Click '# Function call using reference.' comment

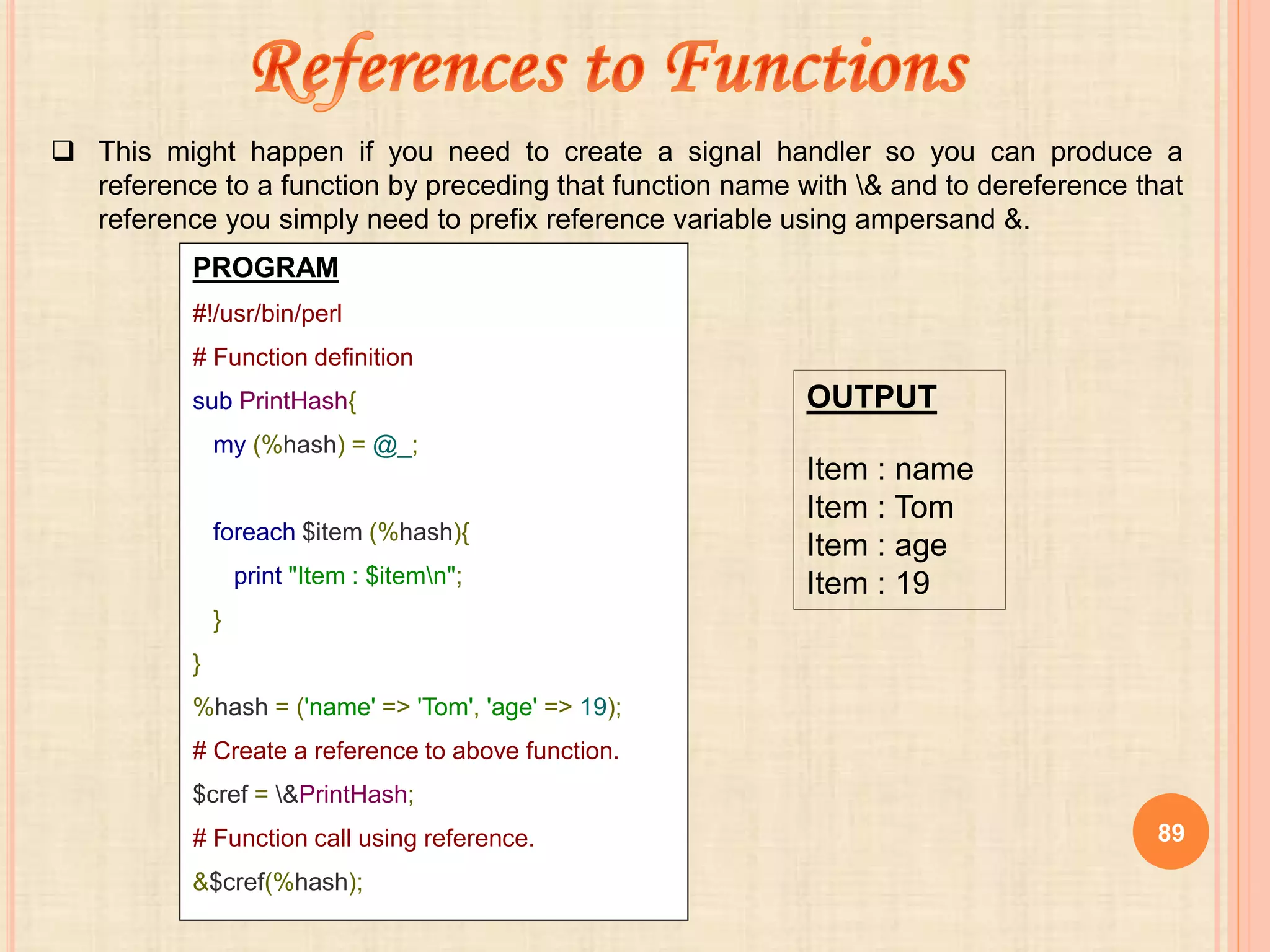(363, 839)
